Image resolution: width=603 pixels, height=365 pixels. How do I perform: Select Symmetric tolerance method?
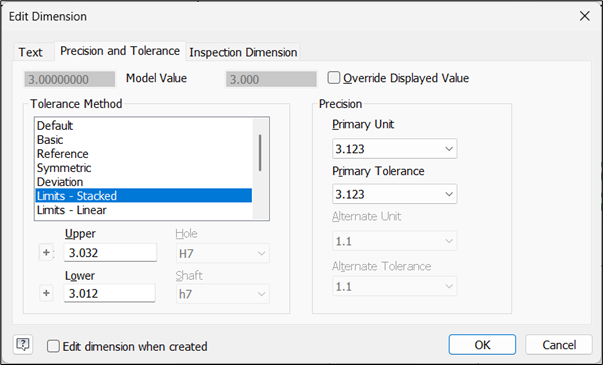tap(144, 168)
